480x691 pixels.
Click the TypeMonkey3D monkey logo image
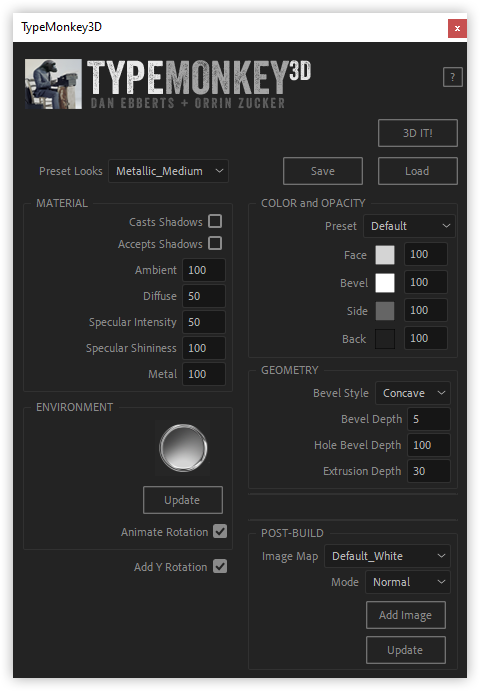(53, 84)
